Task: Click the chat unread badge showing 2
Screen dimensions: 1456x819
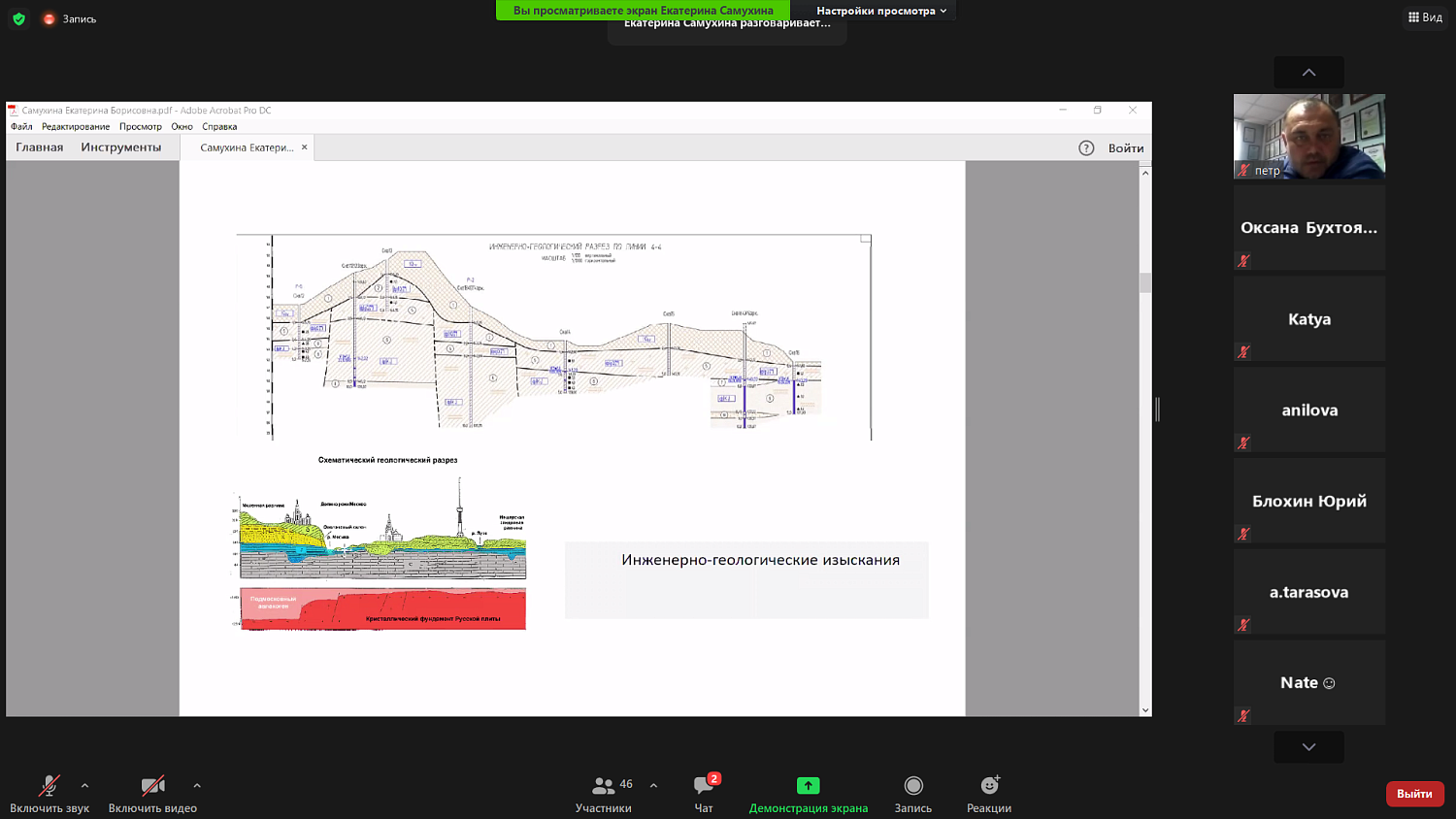Action: click(x=714, y=778)
